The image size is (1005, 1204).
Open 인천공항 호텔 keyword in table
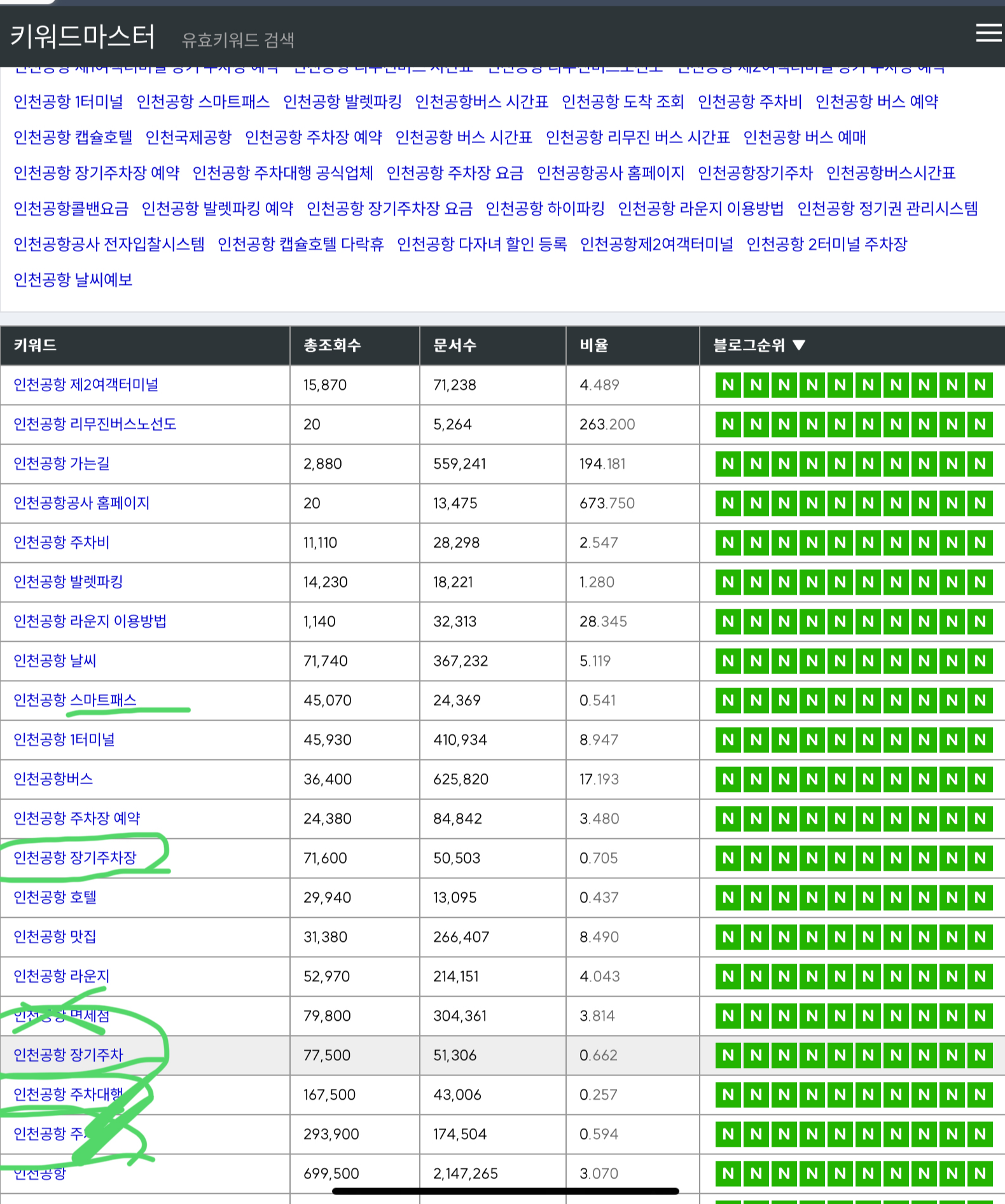coord(55,897)
